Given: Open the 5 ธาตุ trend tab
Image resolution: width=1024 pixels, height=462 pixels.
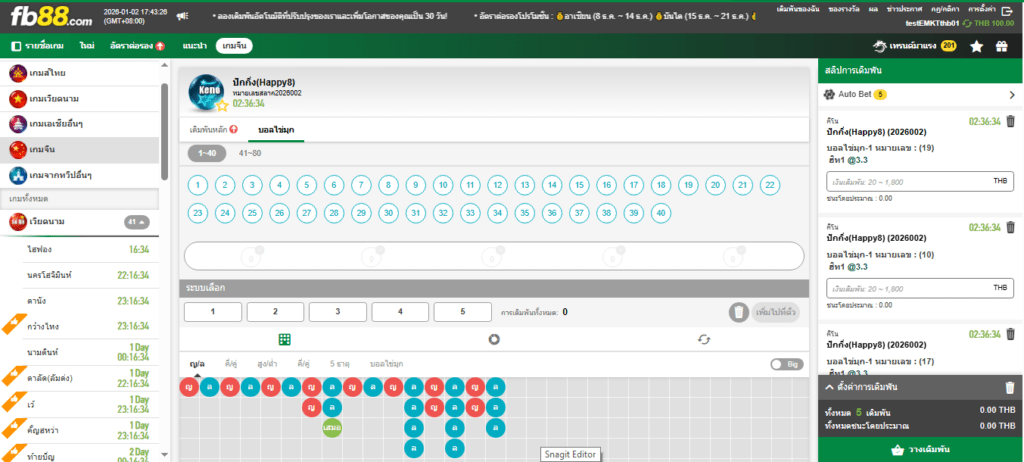Looking at the screenshot, I should tap(341, 363).
